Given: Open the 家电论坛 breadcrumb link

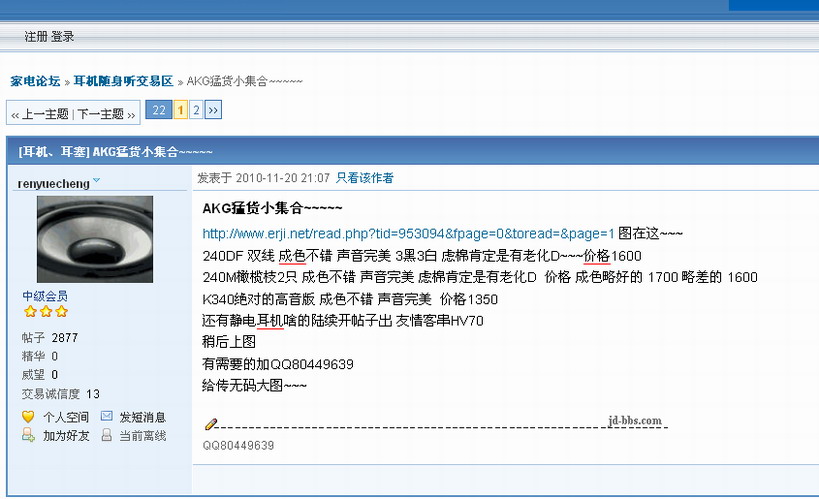Looking at the screenshot, I should pyautogui.click(x=35, y=81).
